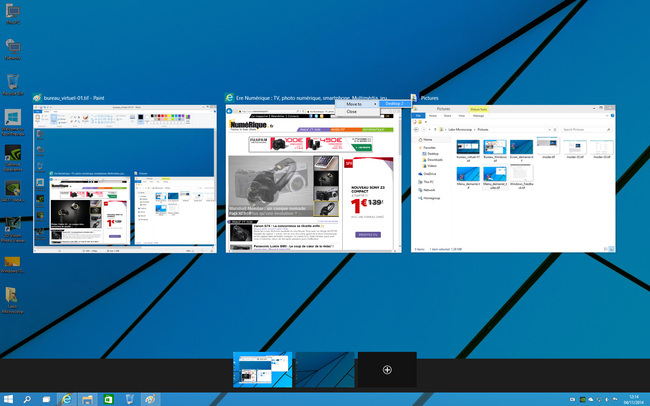The height and width of the screenshot is (406, 650).
Task: Select the 344.11 NVIDIA installer desktop icon
Action: point(13,191)
